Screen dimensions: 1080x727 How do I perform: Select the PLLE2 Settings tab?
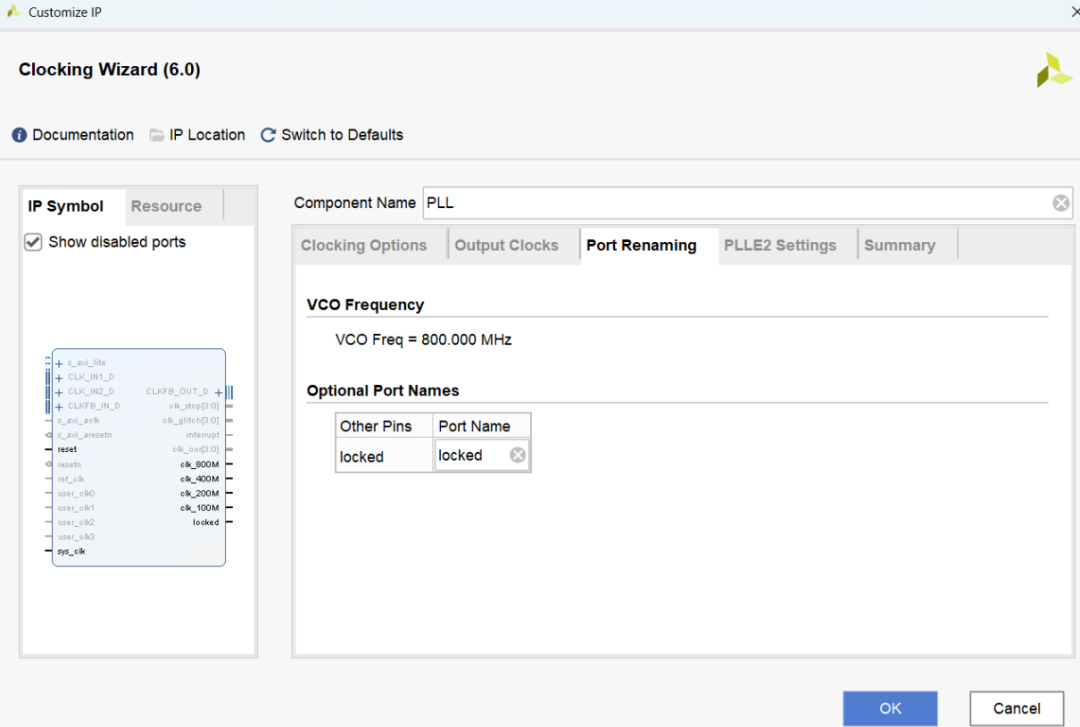tap(780, 245)
